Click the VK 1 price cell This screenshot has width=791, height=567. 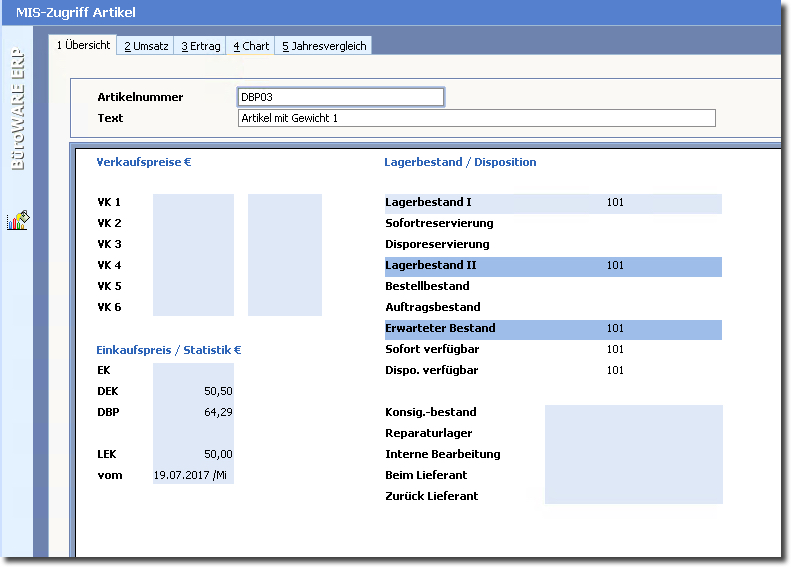tap(193, 203)
